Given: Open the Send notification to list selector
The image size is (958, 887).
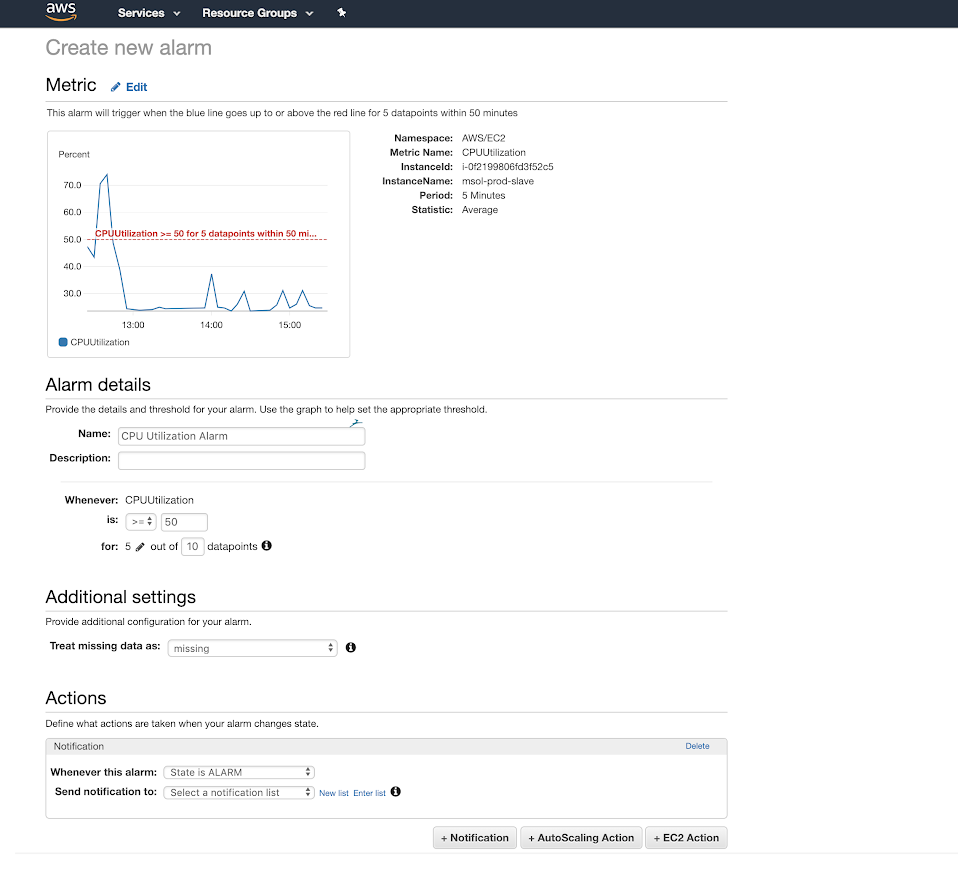Looking at the screenshot, I should point(239,791).
